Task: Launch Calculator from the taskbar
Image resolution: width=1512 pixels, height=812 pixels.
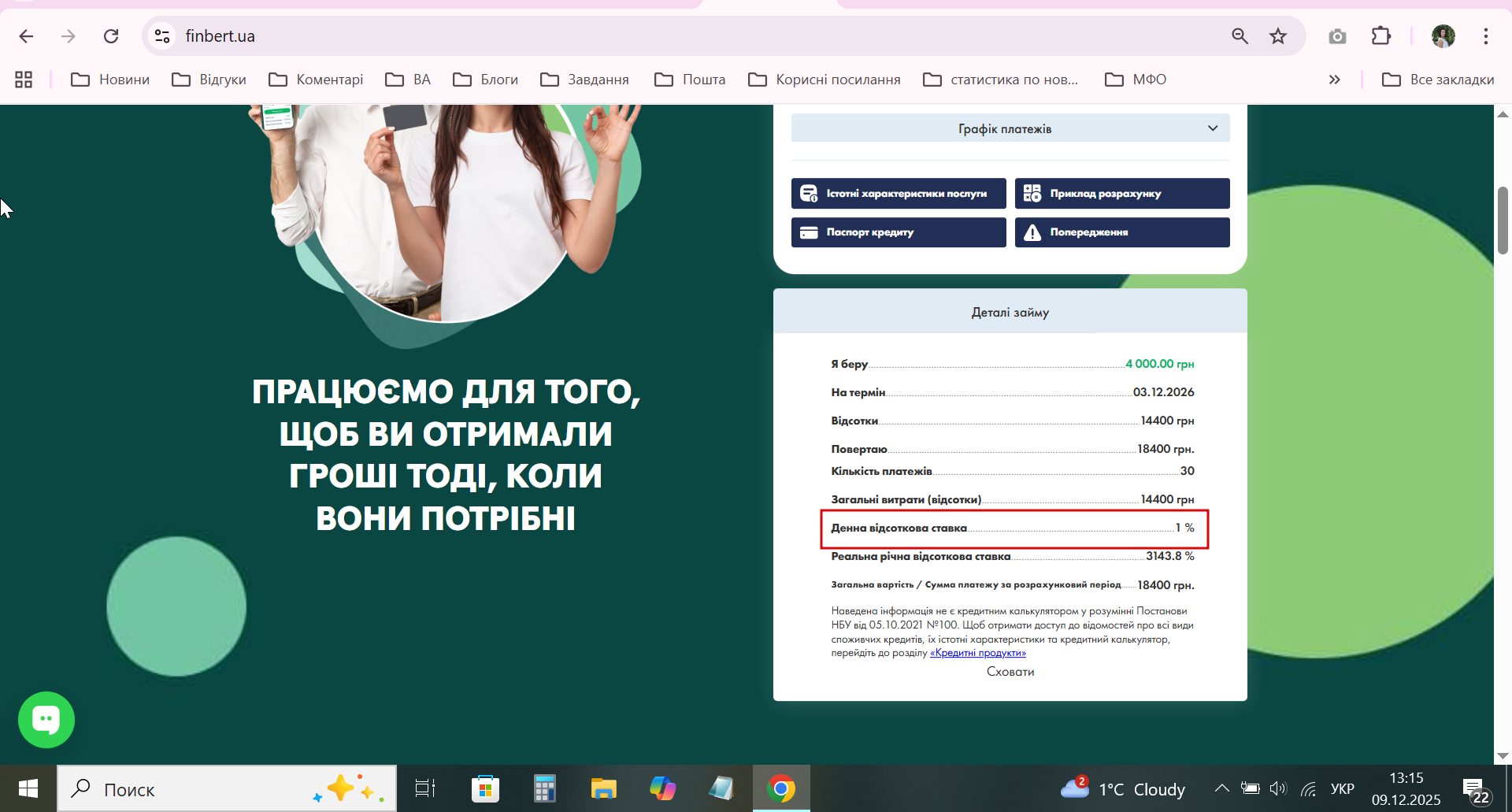Action: point(544,788)
